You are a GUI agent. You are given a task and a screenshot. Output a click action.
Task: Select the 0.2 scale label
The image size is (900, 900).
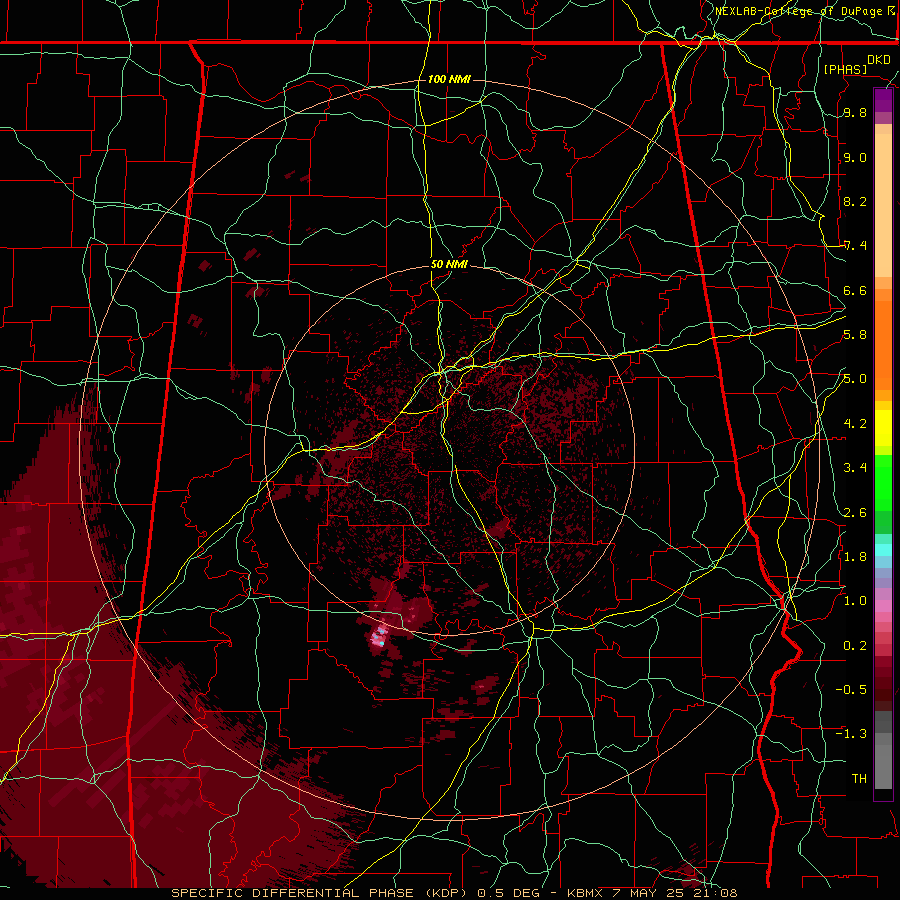tap(855, 645)
